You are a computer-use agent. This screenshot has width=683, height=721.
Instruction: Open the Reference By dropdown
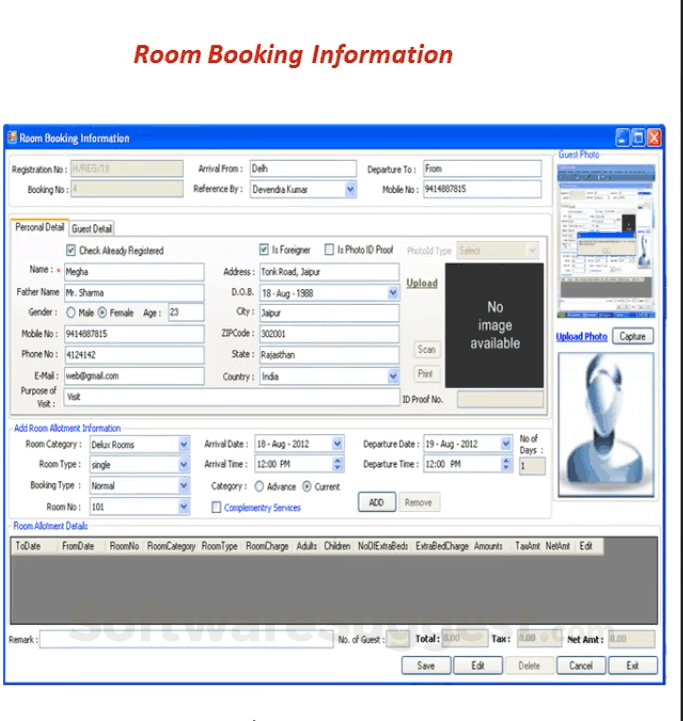click(350, 189)
